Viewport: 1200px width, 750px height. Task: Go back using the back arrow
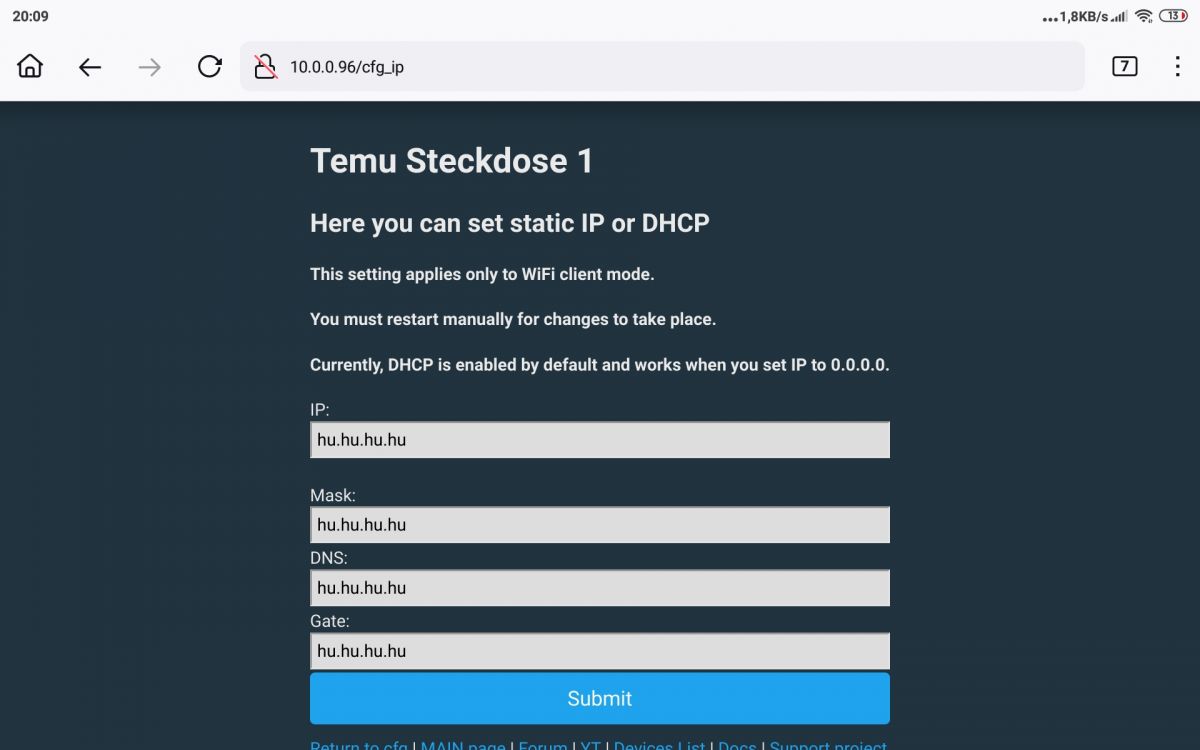coord(90,67)
